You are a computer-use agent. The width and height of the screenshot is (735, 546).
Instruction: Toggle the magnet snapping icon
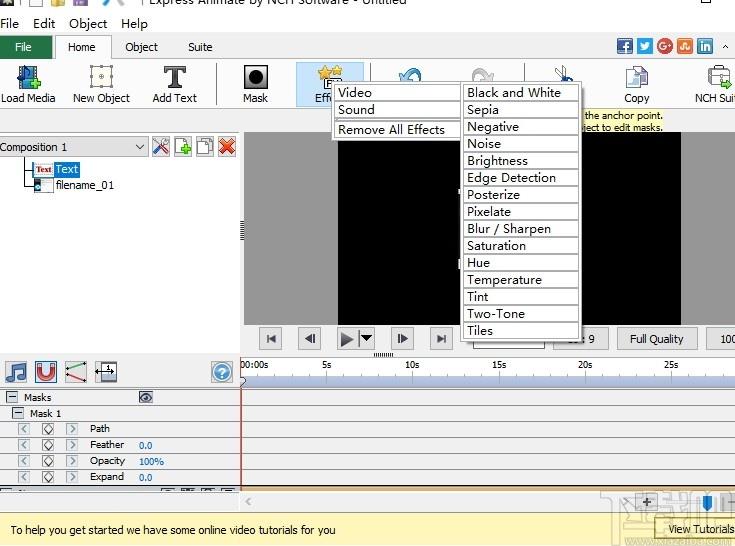pyautogui.click(x=46, y=372)
